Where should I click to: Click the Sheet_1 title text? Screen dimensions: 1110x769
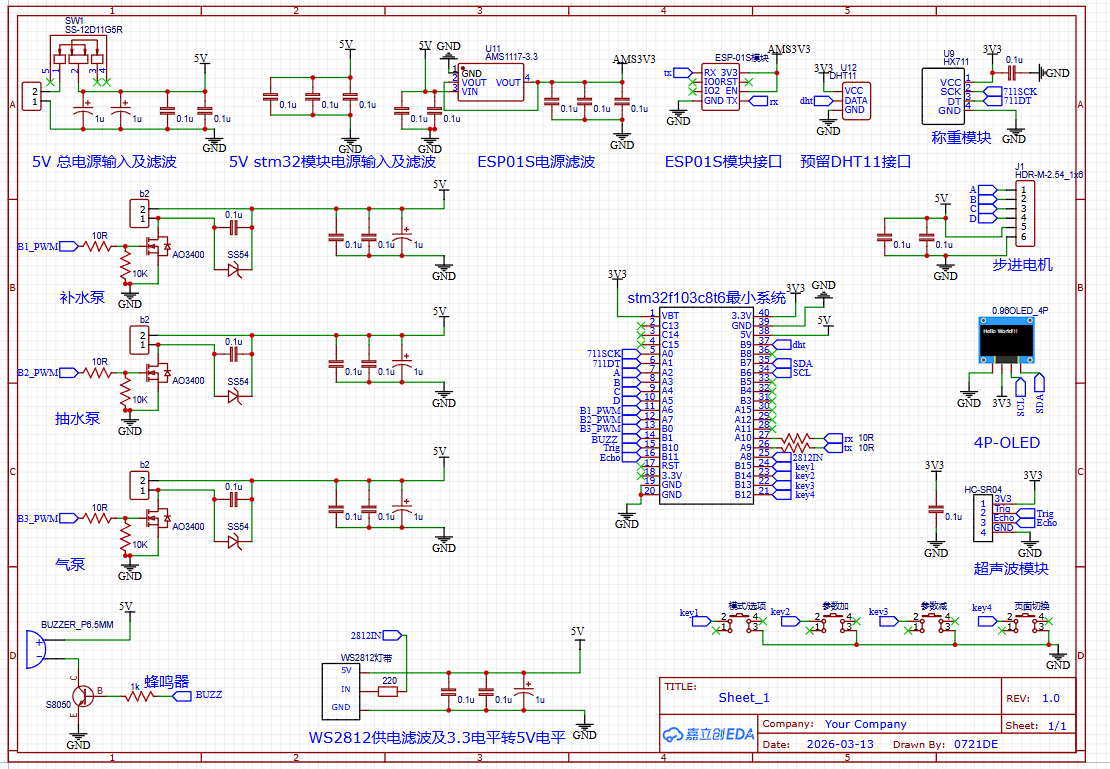742,698
